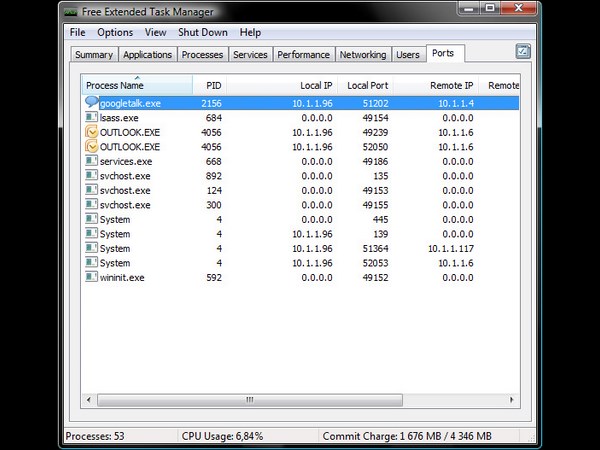The width and height of the screenshot is (600, 450).
Task: Click the app icon in title bar
Action: 72,11
